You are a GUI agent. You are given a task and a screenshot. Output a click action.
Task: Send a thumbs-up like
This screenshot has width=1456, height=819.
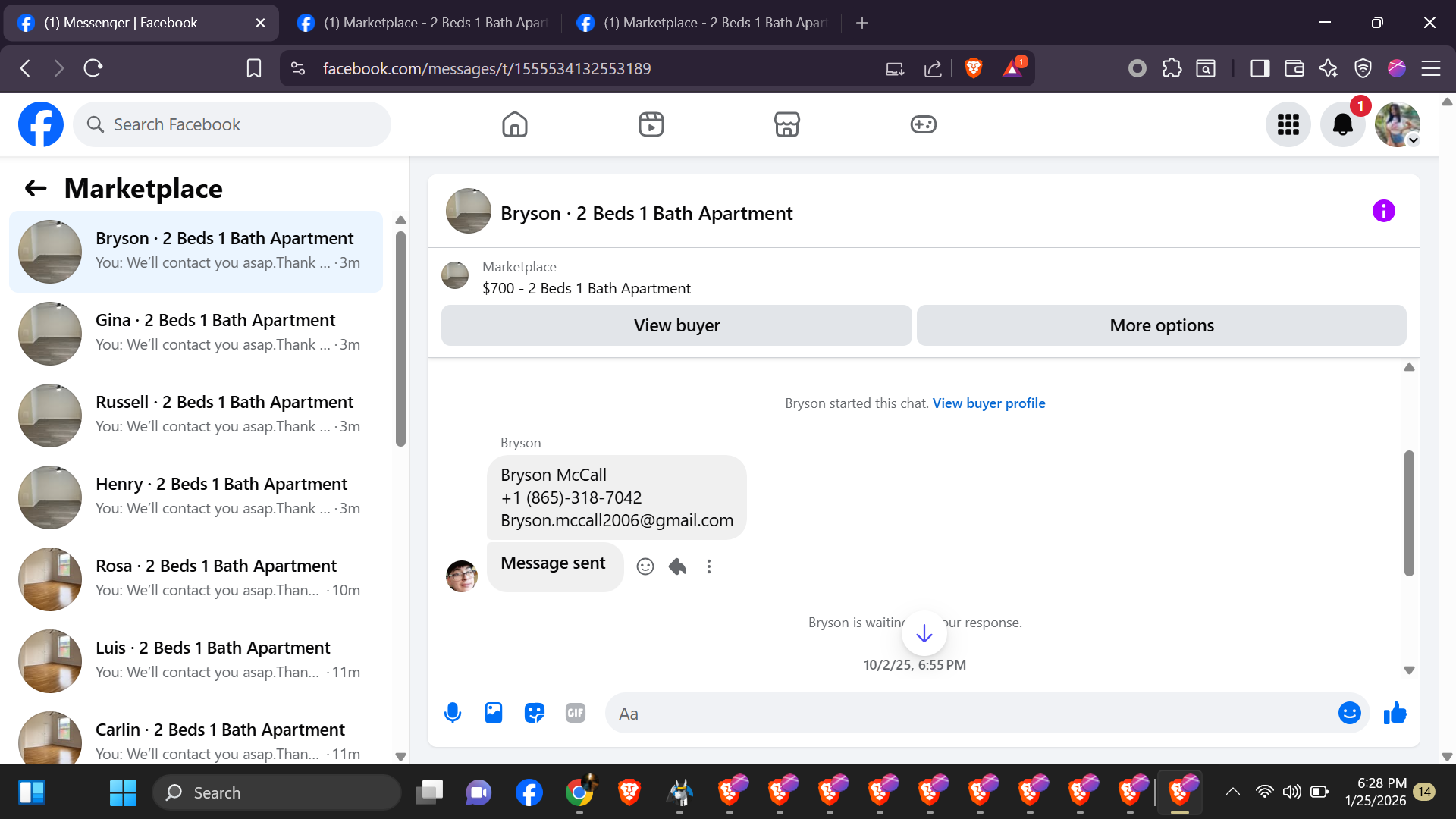(1395, 713)
